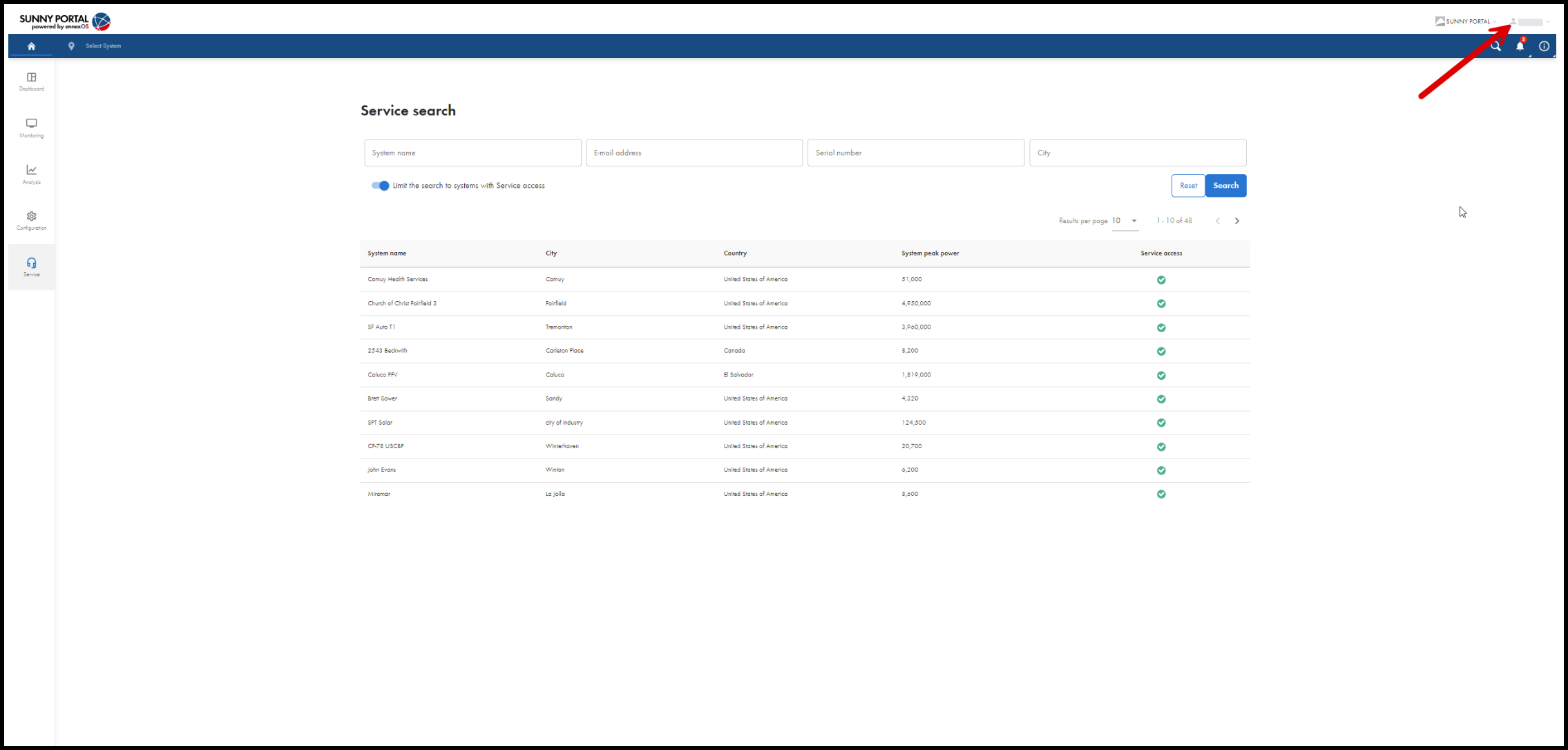Go to next results page with right arrow
Viewport: 1568px width, 750px height.
(1237, 220)
